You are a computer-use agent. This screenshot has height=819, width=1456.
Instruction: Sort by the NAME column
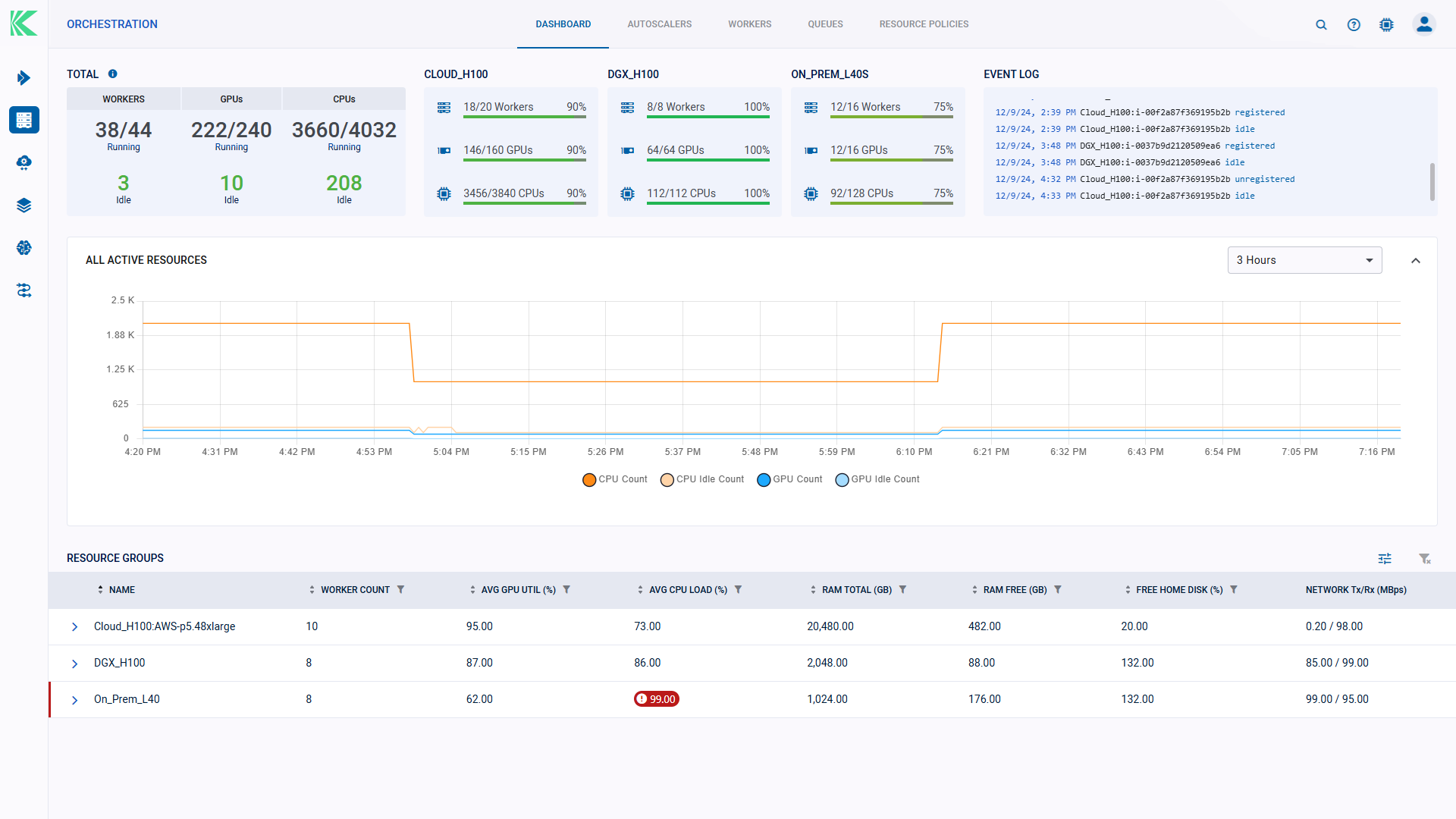[x=116, y=589]
